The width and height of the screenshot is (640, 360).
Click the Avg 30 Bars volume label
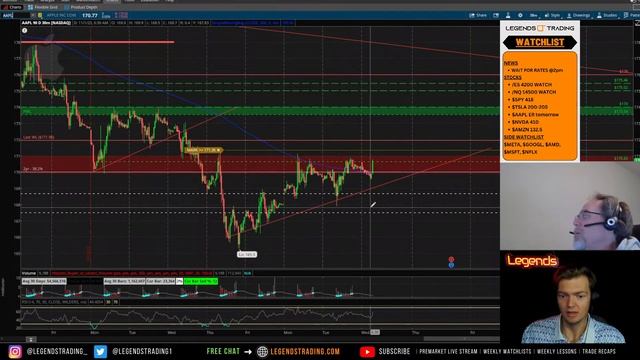click(124, 281)
